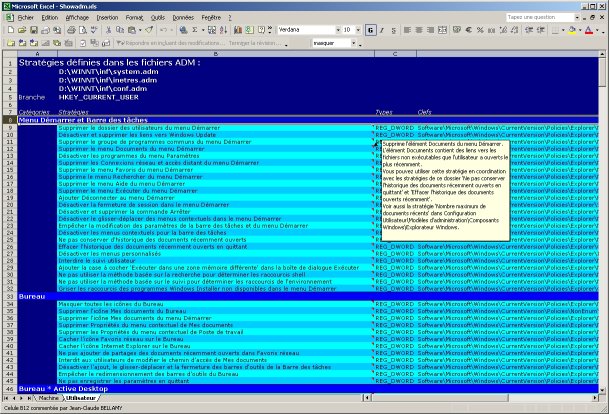The image size is (609, 414).
Task: Center the cell text
Action: pos(419,30)
